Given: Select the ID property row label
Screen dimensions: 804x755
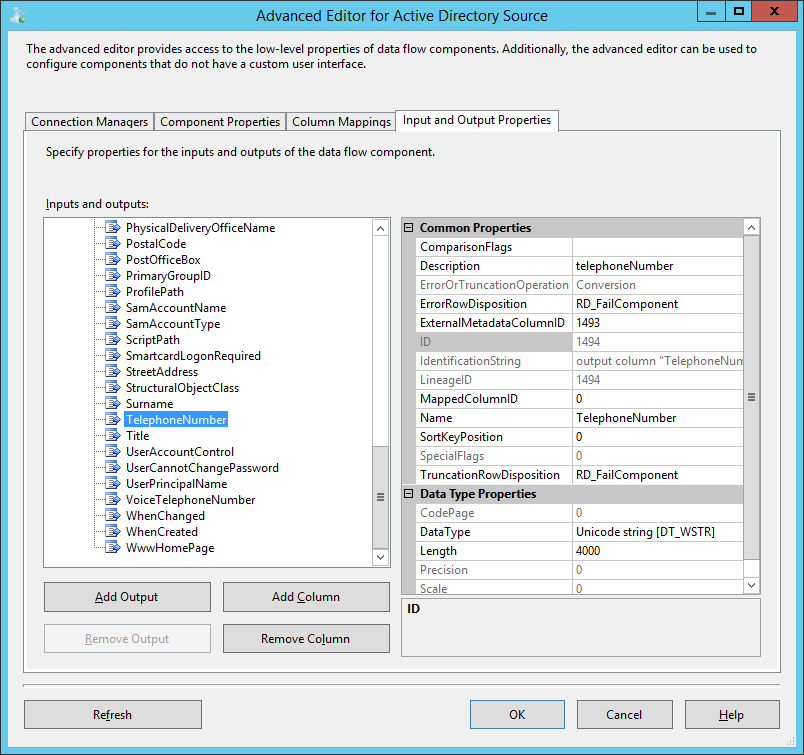Looking at the screenshot, I should 494,342.
